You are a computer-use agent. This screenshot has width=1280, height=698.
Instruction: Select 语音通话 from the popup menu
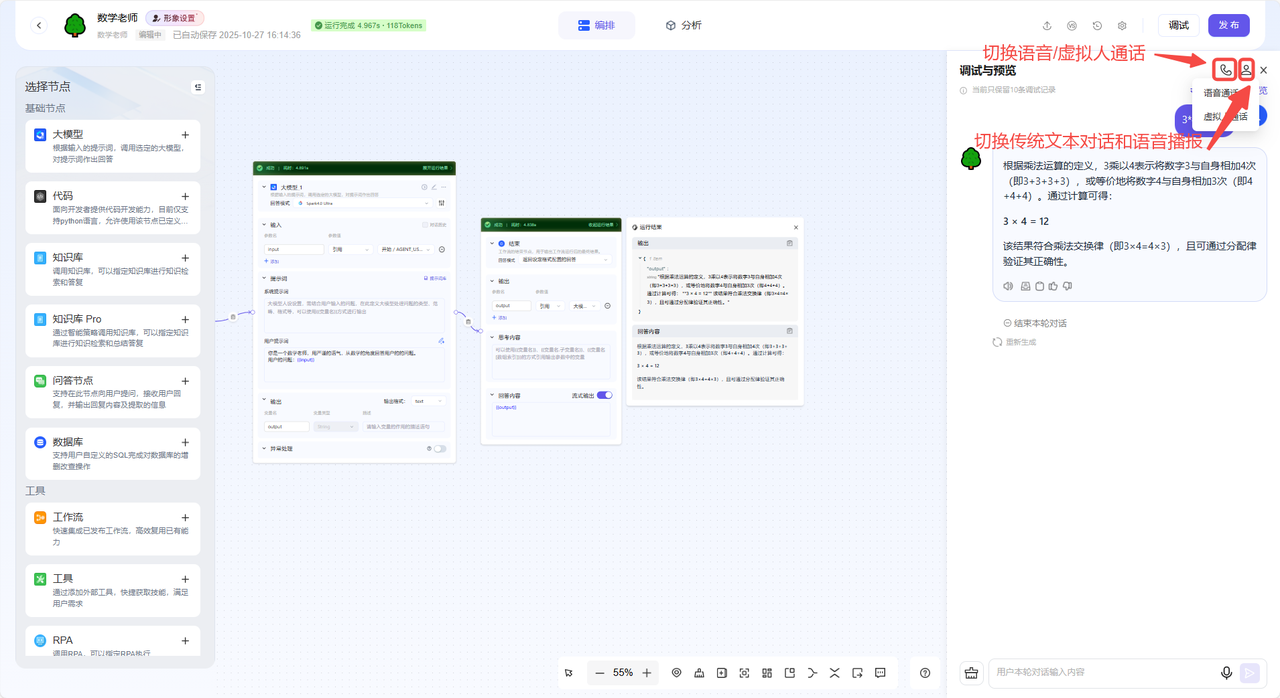tap(1221, 93)
